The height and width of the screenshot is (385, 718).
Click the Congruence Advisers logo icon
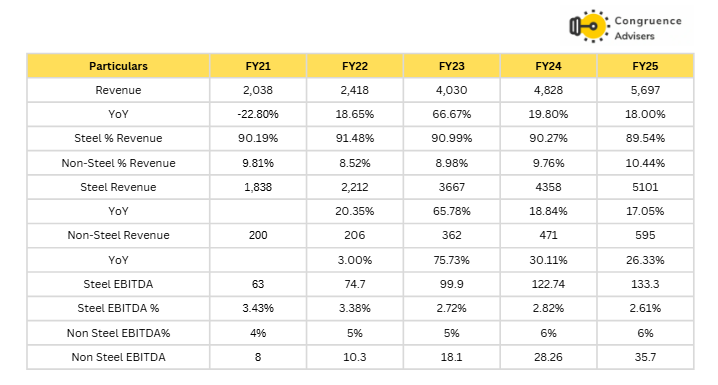point(589,26)
